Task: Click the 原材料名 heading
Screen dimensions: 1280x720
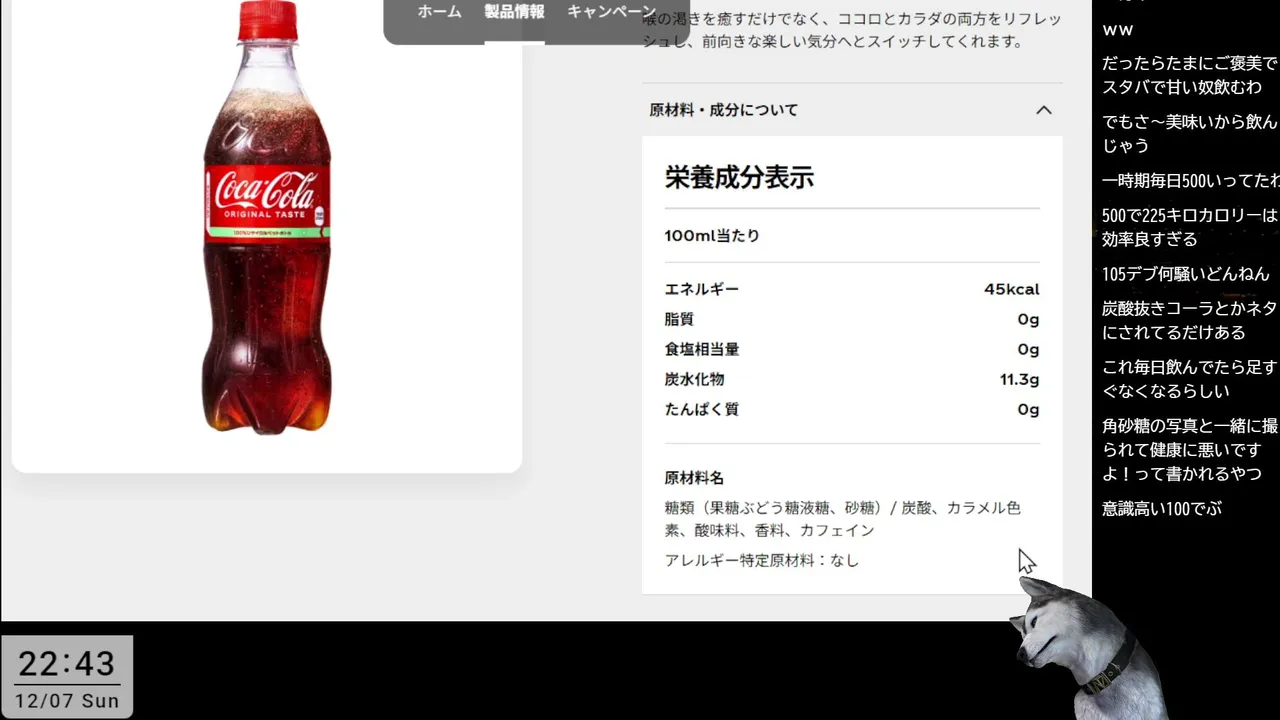Action: click(694, 478)
